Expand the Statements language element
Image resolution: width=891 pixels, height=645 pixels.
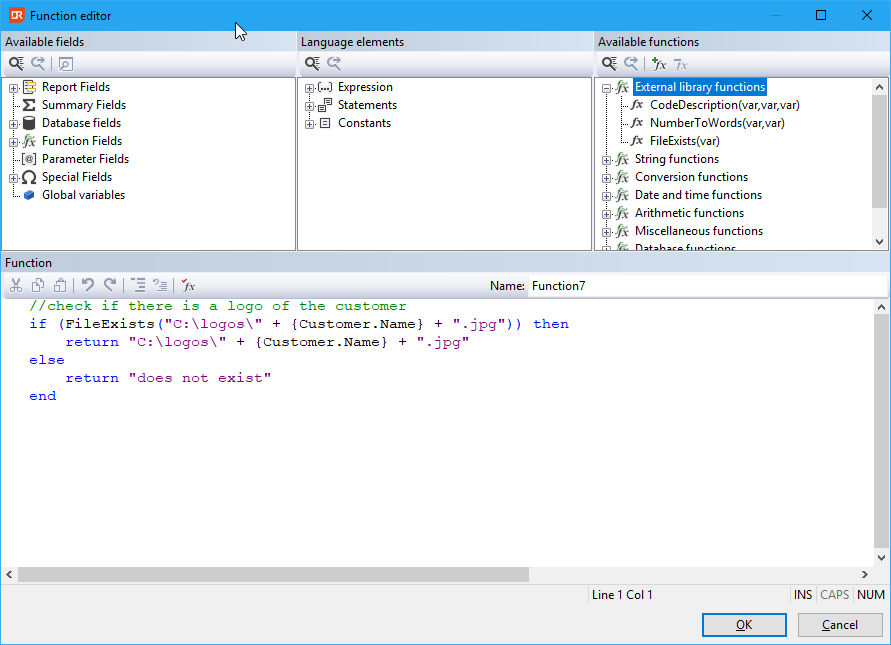(x=309, y=106)
